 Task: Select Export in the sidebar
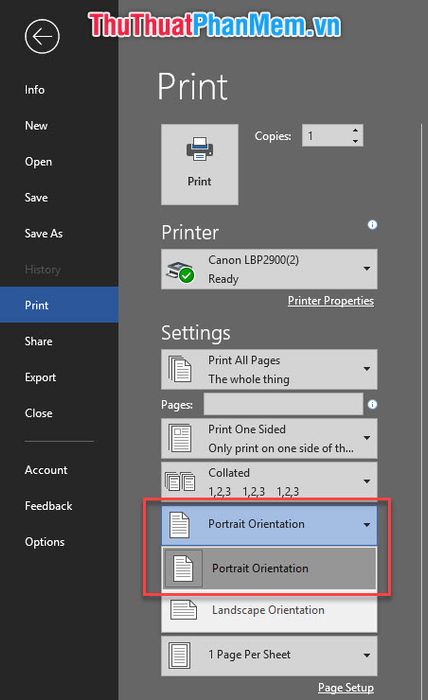coord(40,377)
